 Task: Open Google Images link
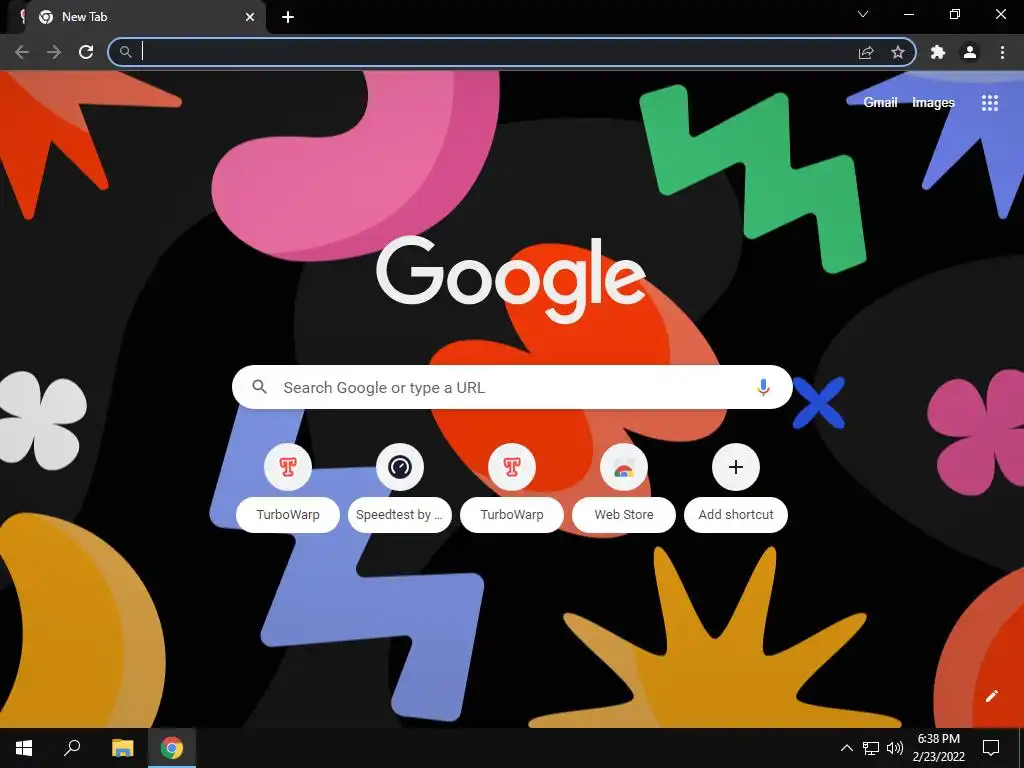point(933,103)
